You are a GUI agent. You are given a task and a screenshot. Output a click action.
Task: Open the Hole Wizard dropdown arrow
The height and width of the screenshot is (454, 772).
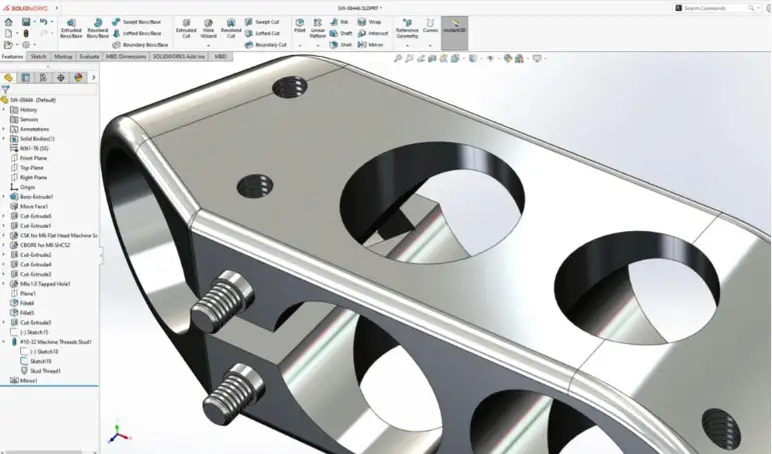[208, 46]
